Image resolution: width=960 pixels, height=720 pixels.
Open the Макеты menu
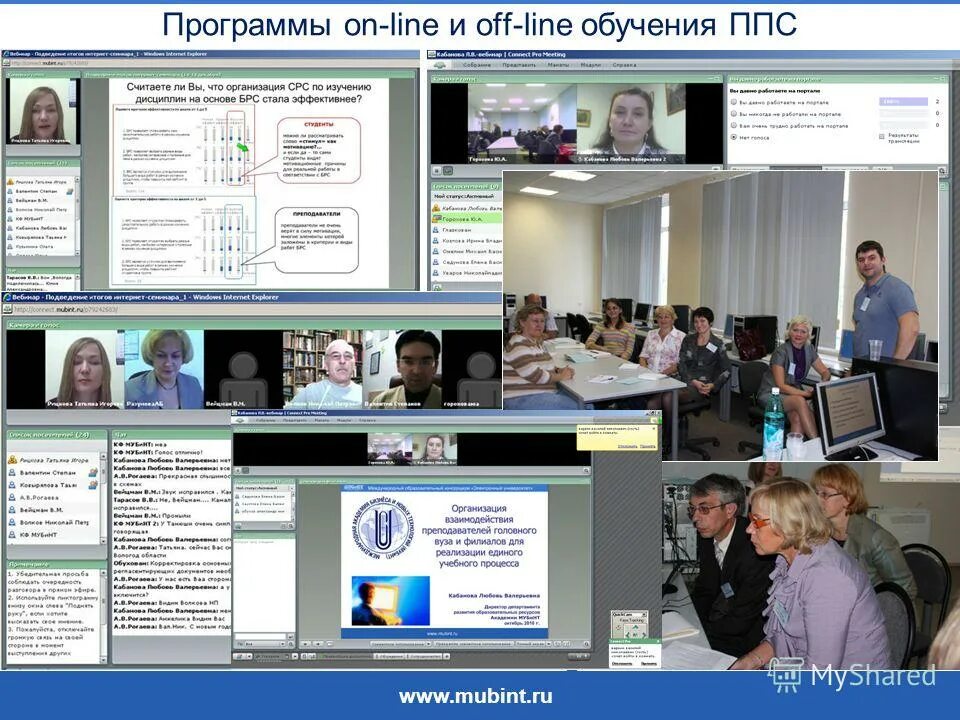[557, 65]
